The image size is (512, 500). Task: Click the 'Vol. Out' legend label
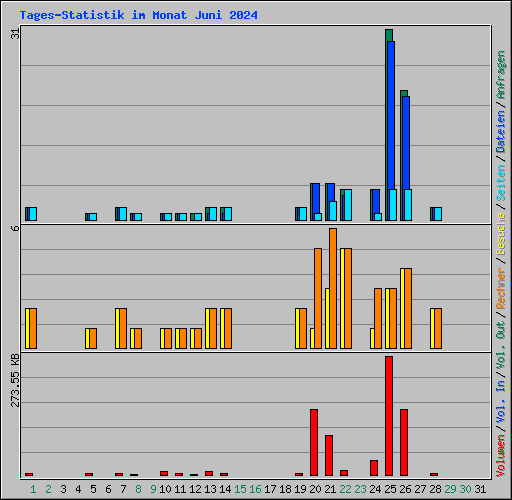click(501, 345)
